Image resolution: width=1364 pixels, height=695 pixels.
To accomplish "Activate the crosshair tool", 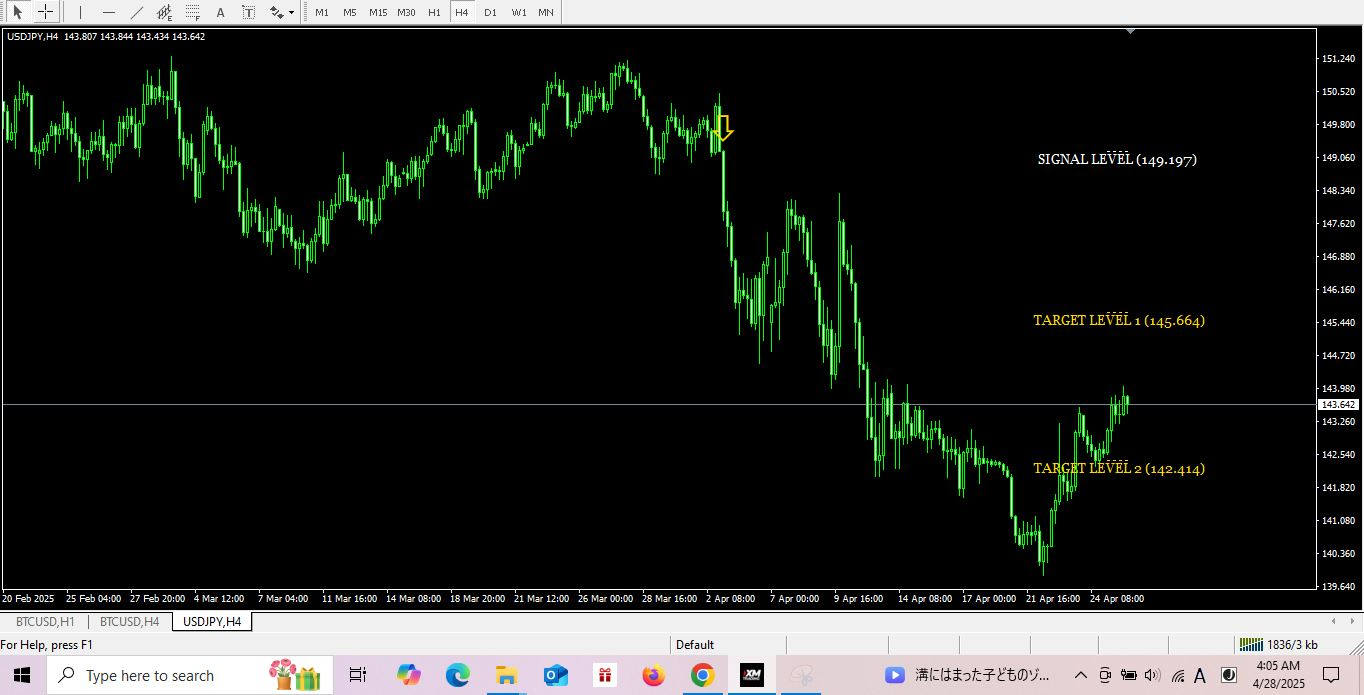I will pos(45,12).
